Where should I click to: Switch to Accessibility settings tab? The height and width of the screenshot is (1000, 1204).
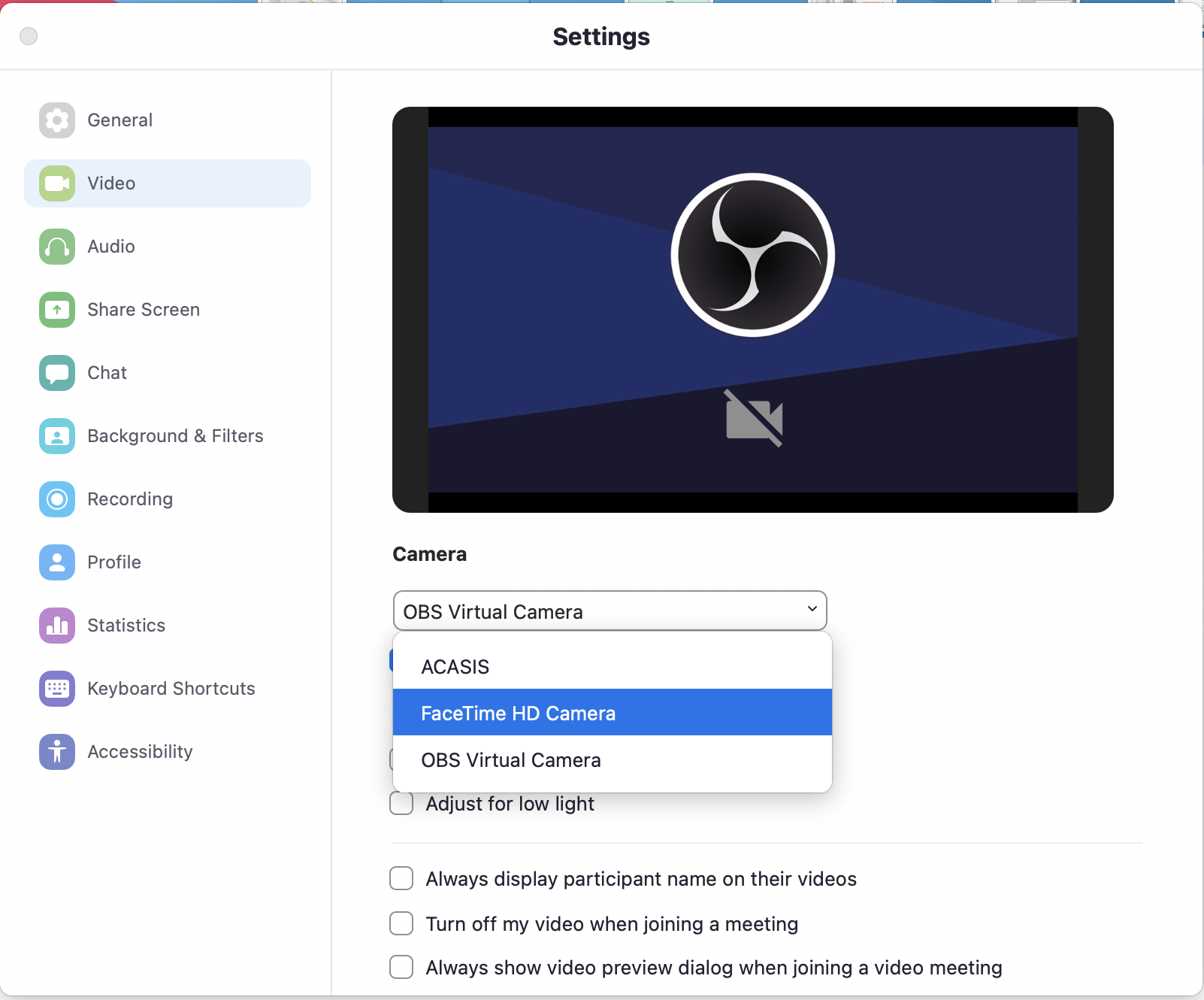pyautogui.click(x=140, y=752)
